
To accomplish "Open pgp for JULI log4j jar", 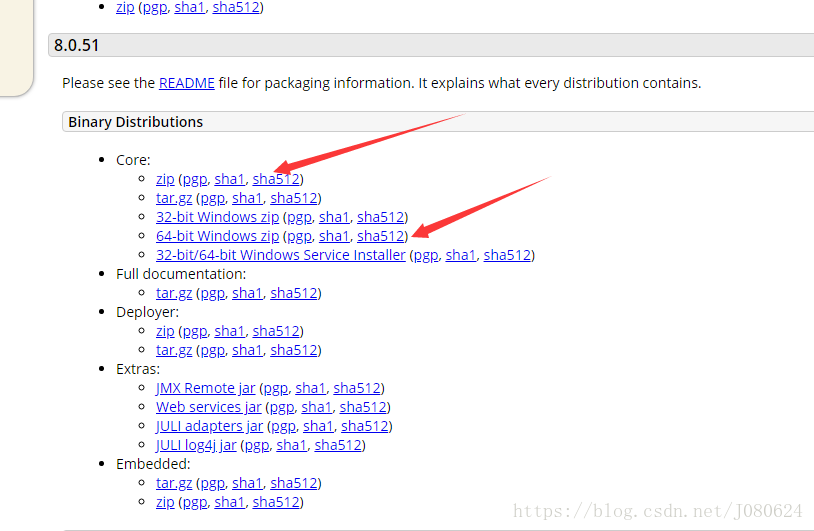I will pos(257,446).
